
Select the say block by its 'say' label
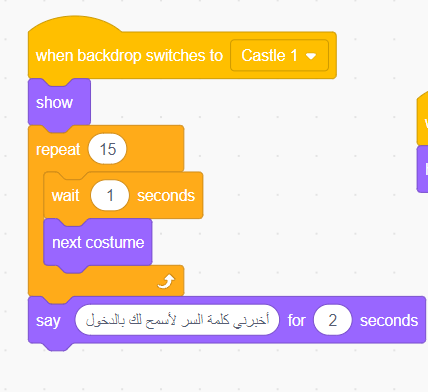click(48, 321)
